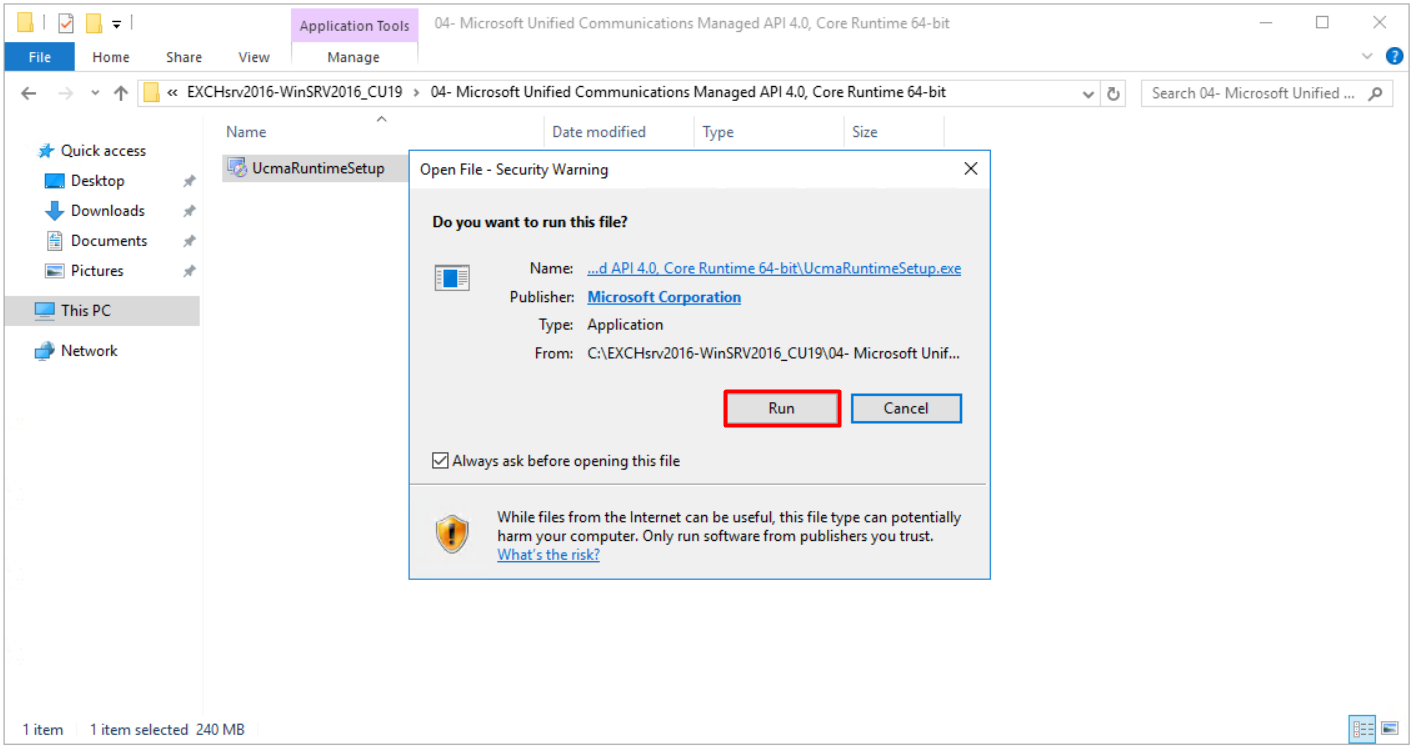Open the Explorer Help question mark icon

tap(1395, 56)
